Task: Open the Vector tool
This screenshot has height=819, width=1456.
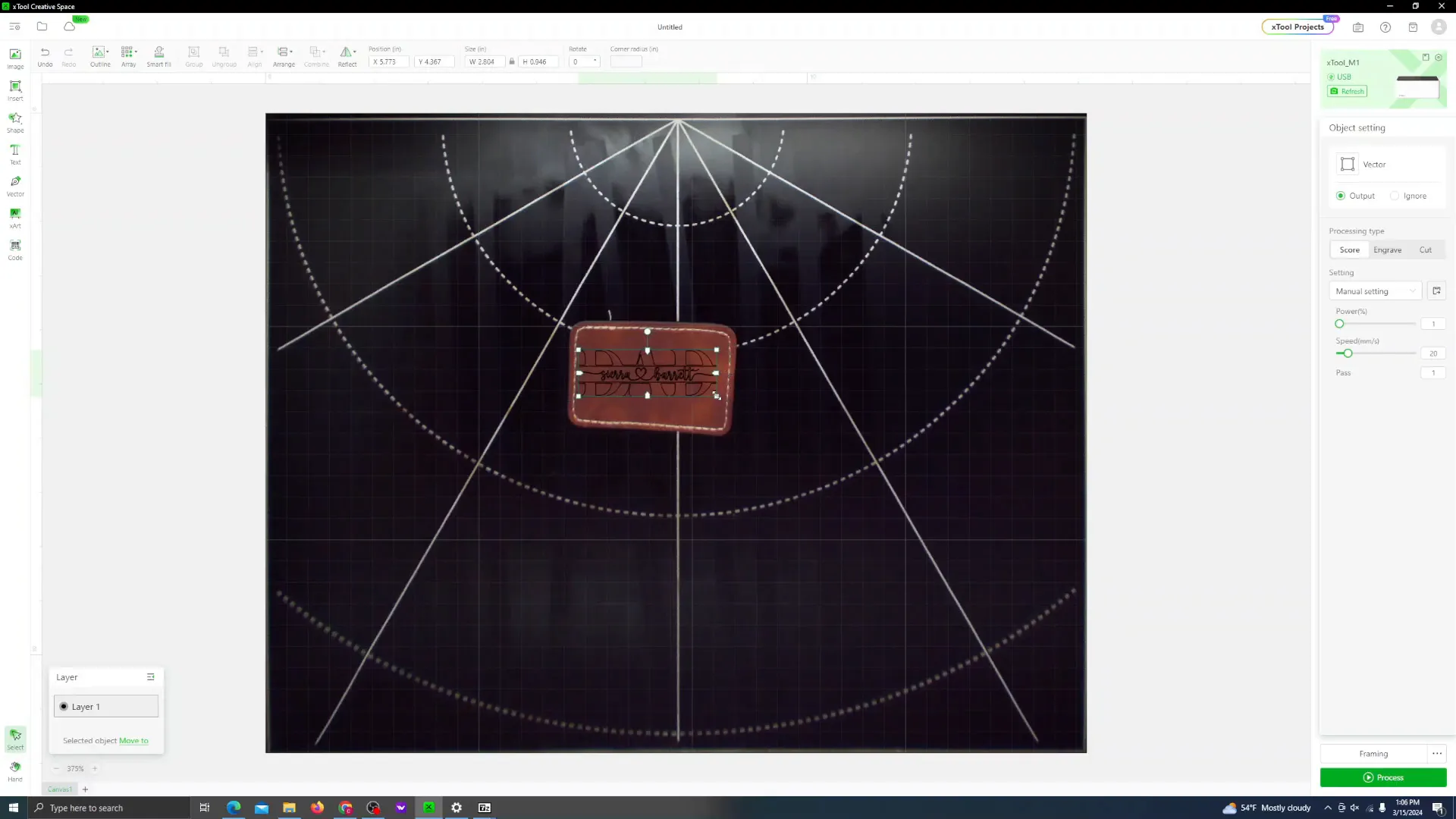Action: (14, 184)
